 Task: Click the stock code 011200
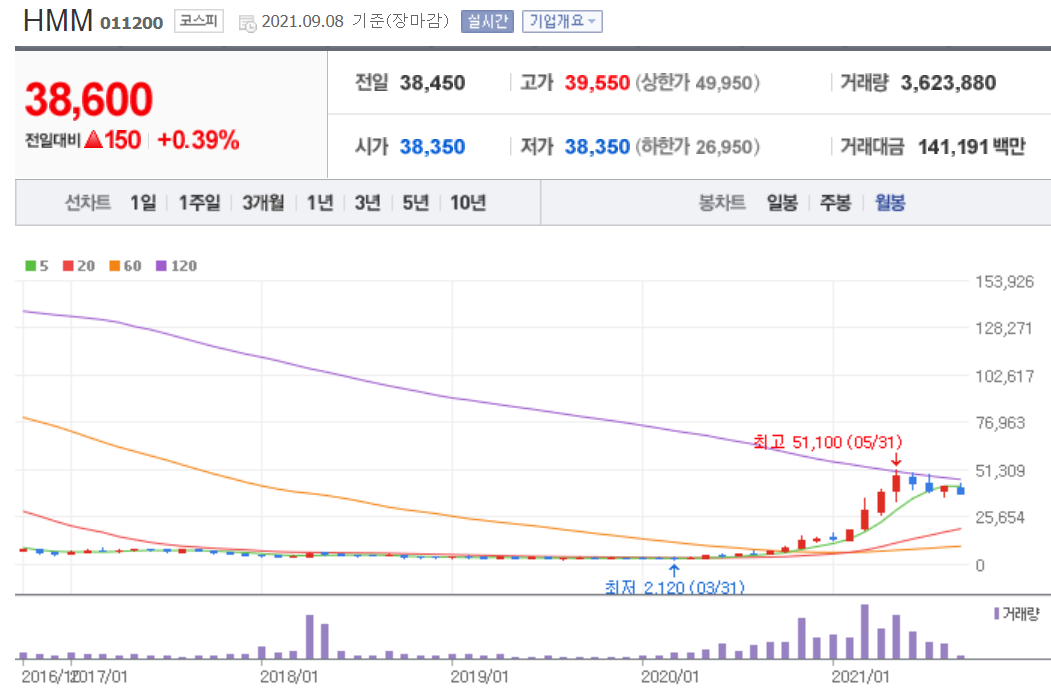point(131,23)
